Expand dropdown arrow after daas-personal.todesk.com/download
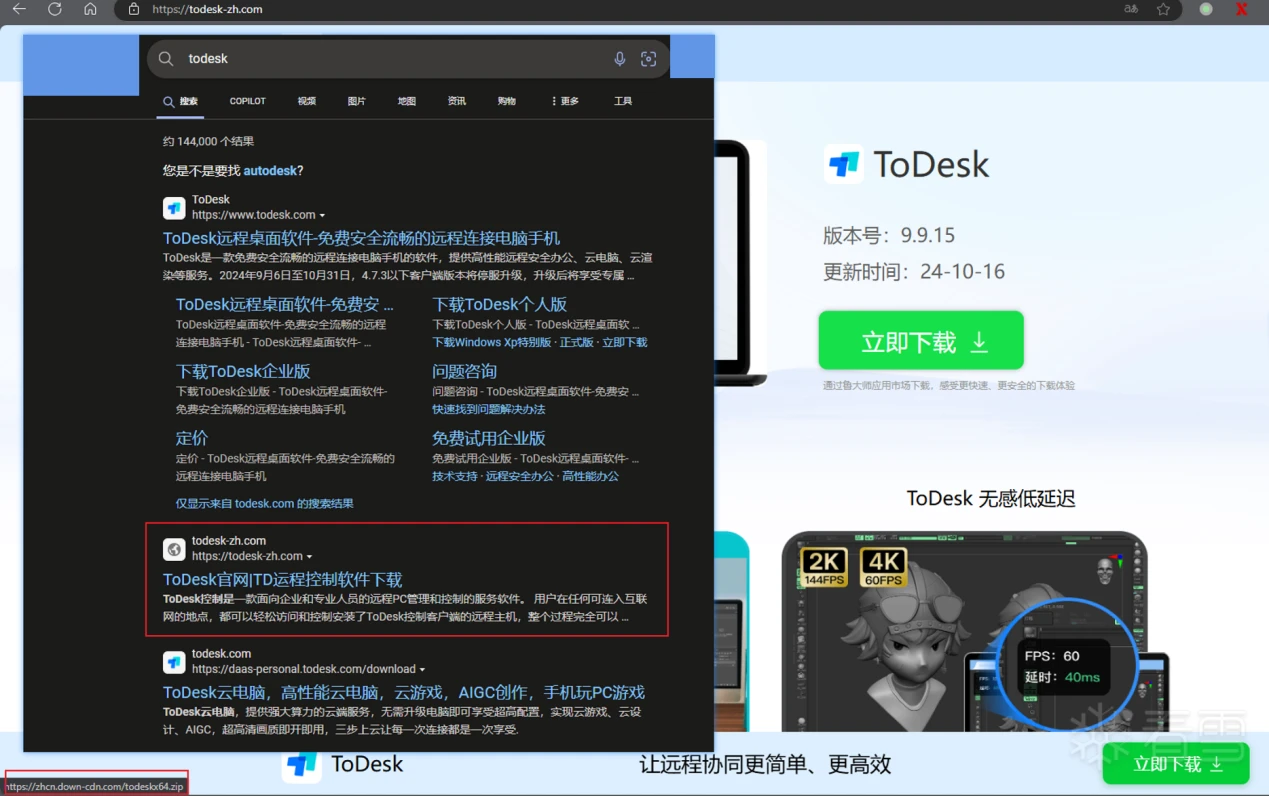The width and height of the screenshot is (1269, 796). 422,670
